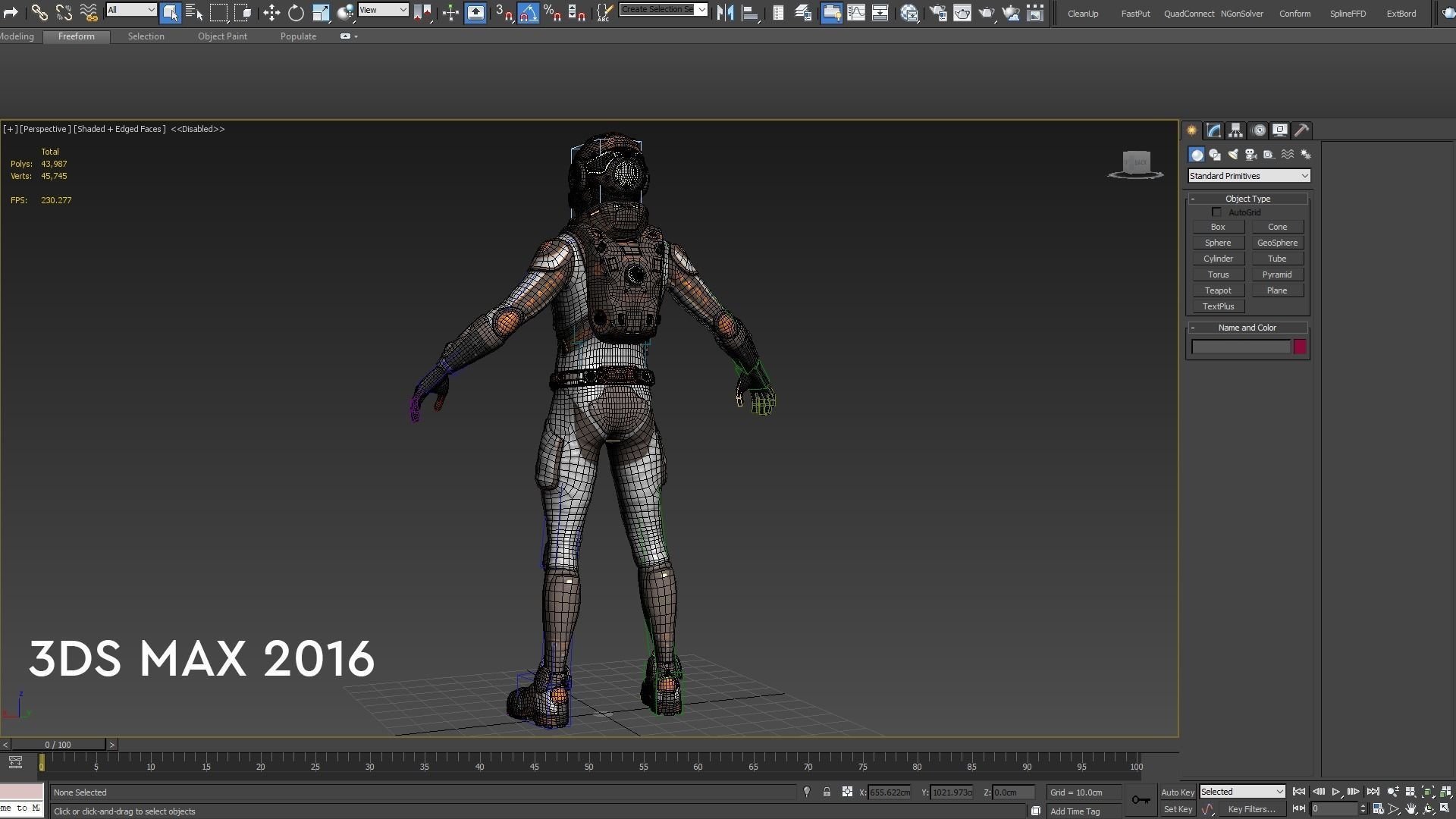Click the Bind to Space Warp icon

tap(89, 13)
